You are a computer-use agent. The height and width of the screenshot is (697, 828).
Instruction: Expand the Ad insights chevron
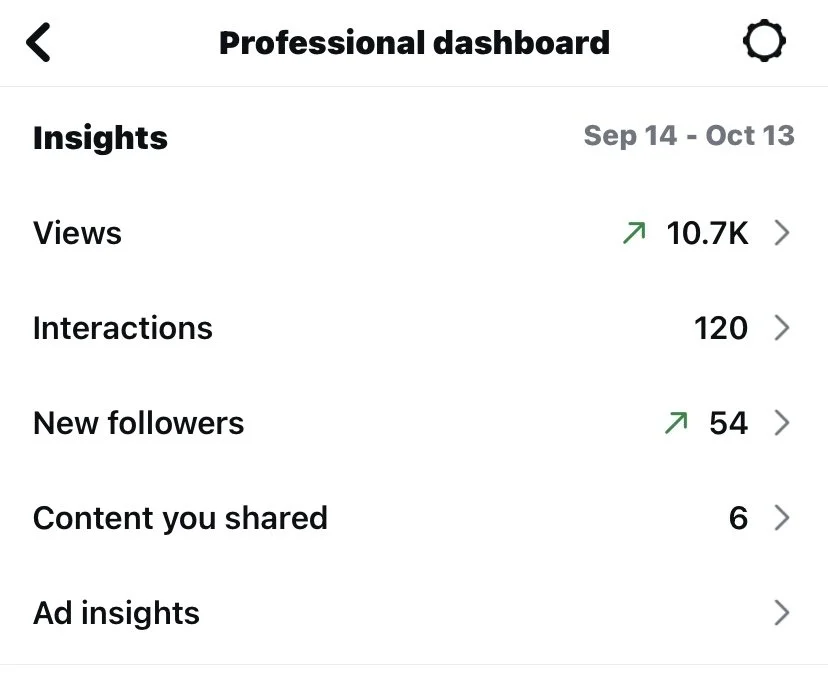click(782, 613)
